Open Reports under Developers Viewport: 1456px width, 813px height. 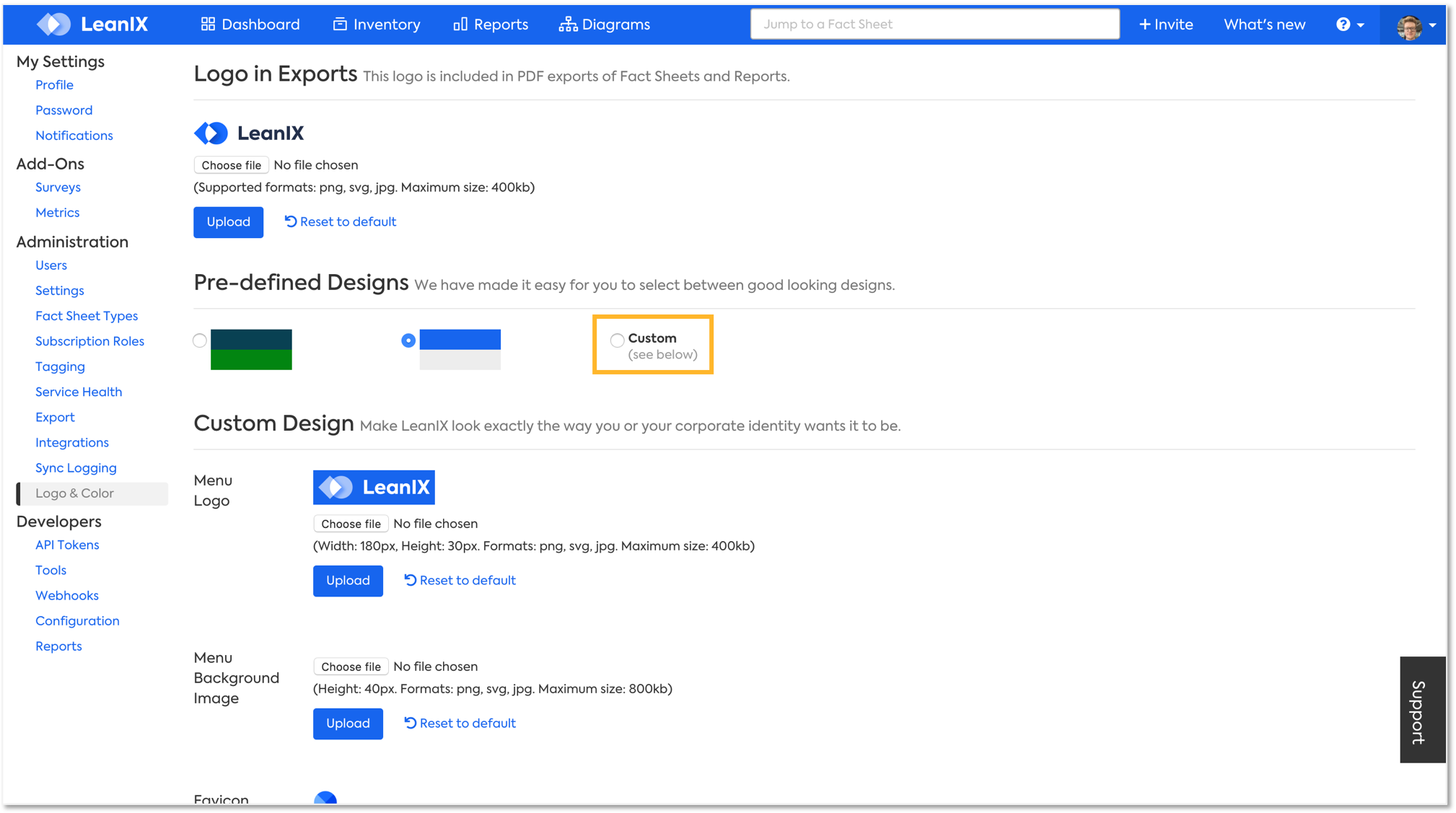pyautogui.click(x=58, y=646)
